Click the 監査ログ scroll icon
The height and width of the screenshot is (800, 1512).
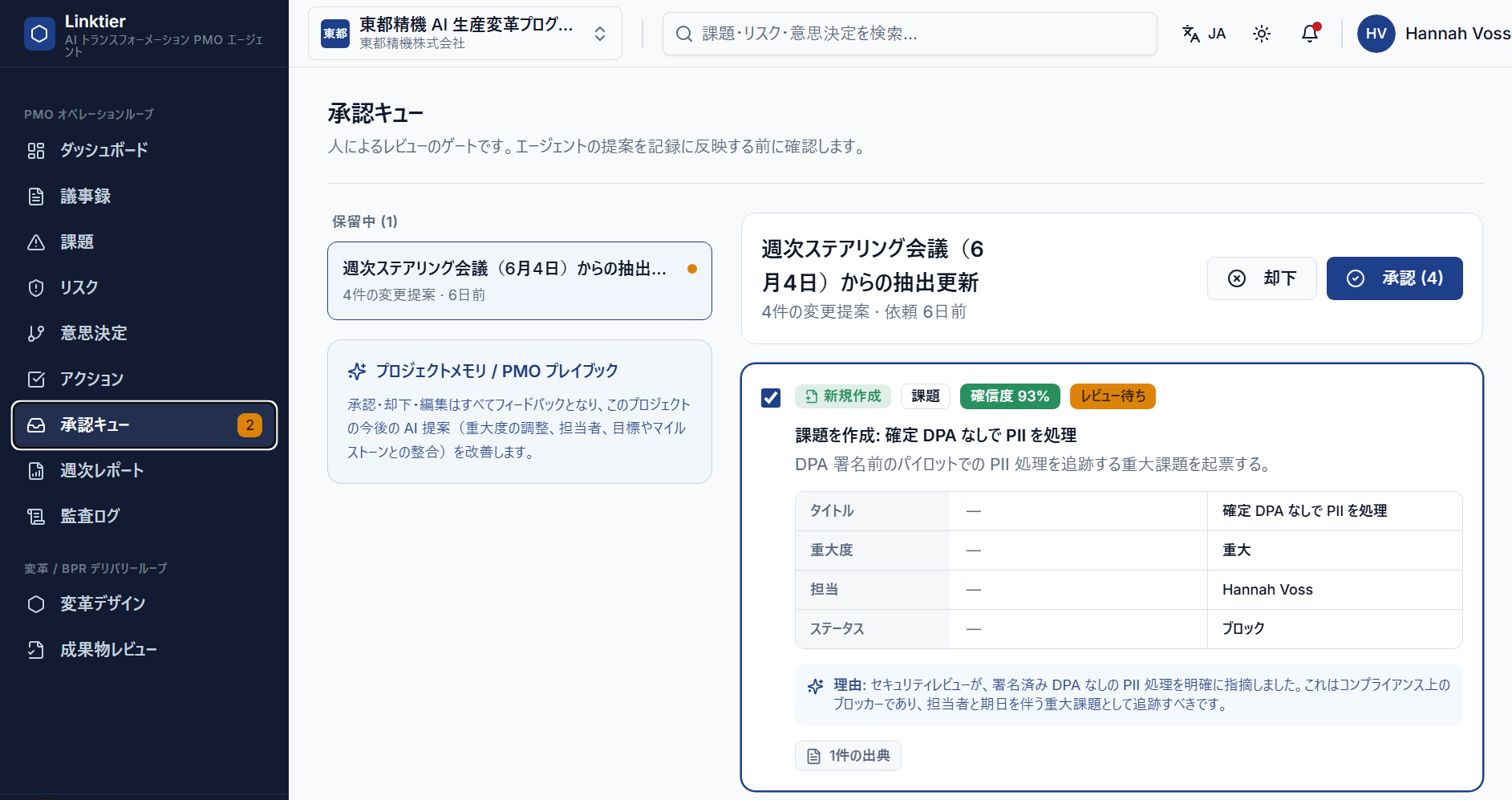point(36,517)
